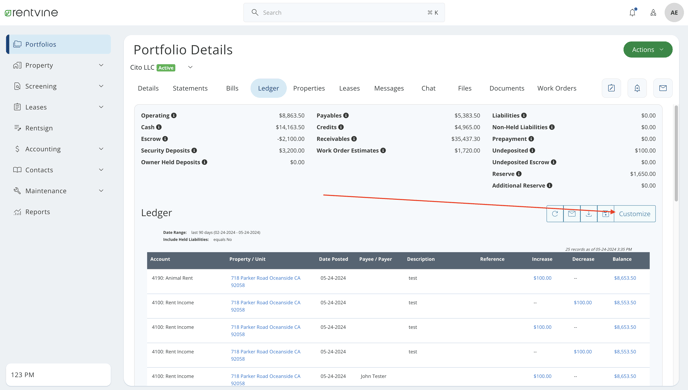Show info tooltip for Liabilities
Screen dimensions: 688x390
tap(524, 115)
